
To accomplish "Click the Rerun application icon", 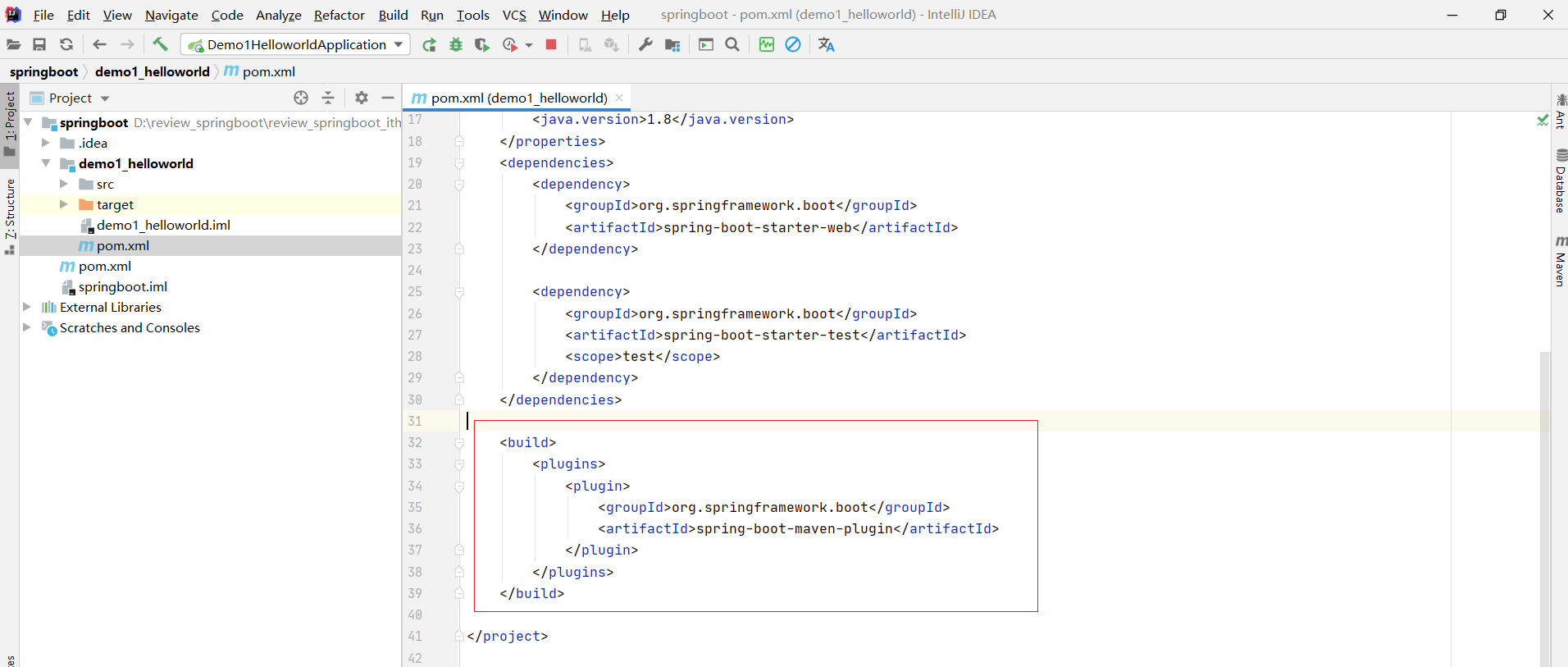I will pyautogui.click(x=429, y=44).
